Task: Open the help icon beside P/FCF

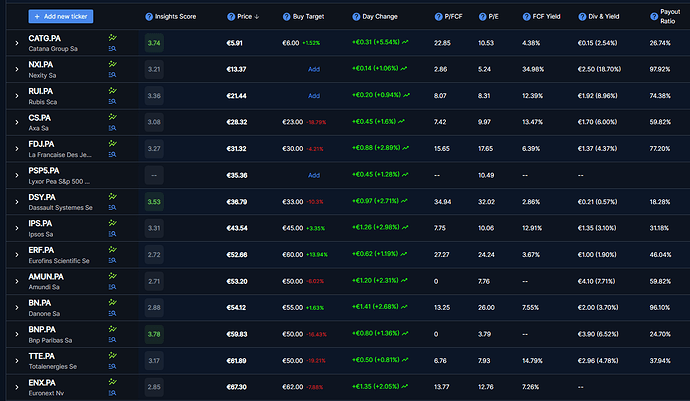Action: click(438, 17)
